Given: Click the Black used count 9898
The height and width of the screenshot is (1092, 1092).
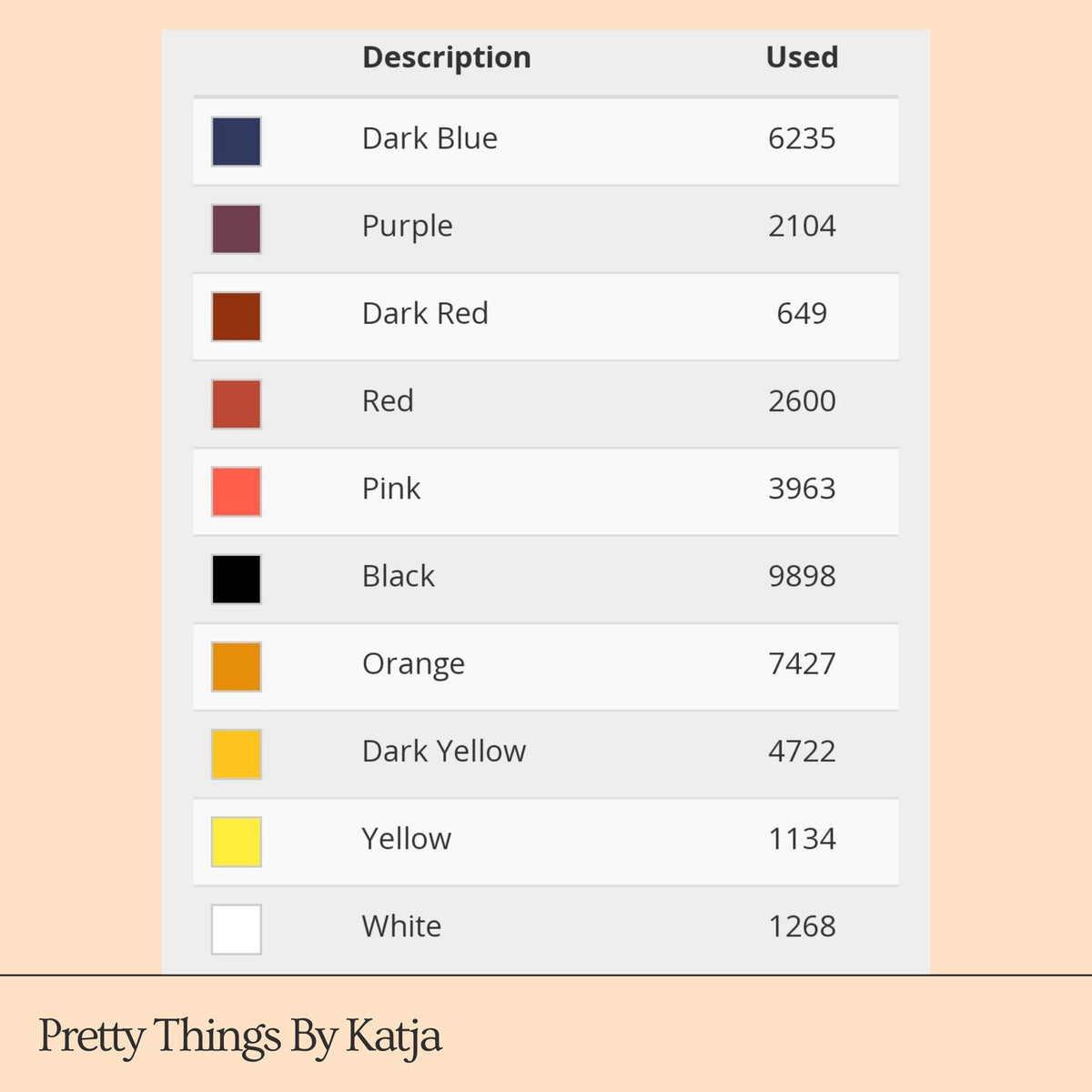Looking at the screenshot, I should [802, 576].
